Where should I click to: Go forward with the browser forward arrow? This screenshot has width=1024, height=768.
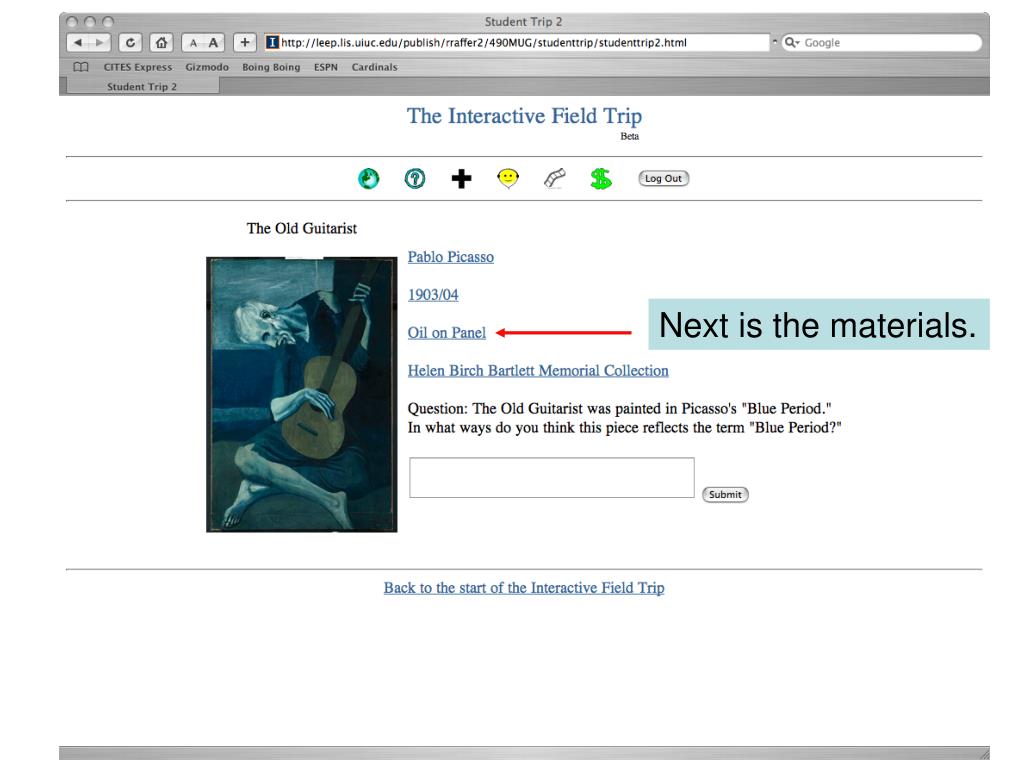(100, 42)
